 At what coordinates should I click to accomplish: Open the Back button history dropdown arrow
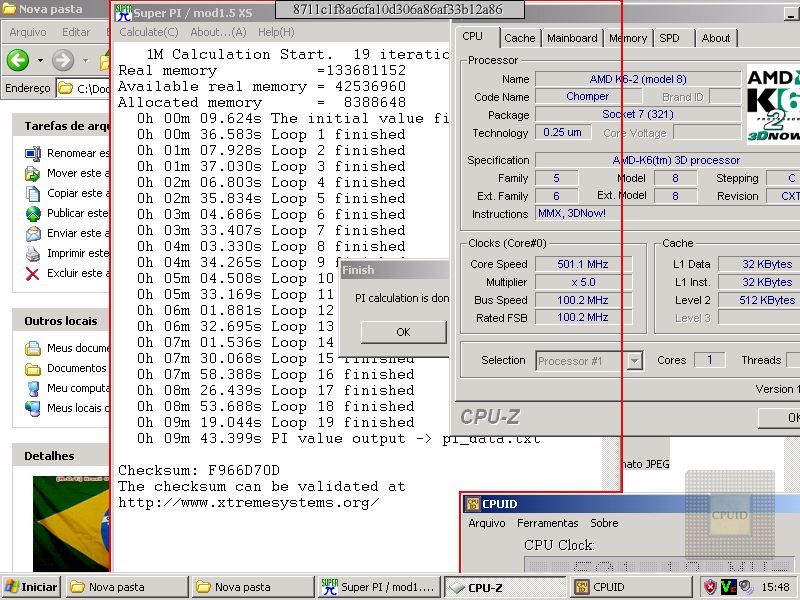click(x=40, y=61)
